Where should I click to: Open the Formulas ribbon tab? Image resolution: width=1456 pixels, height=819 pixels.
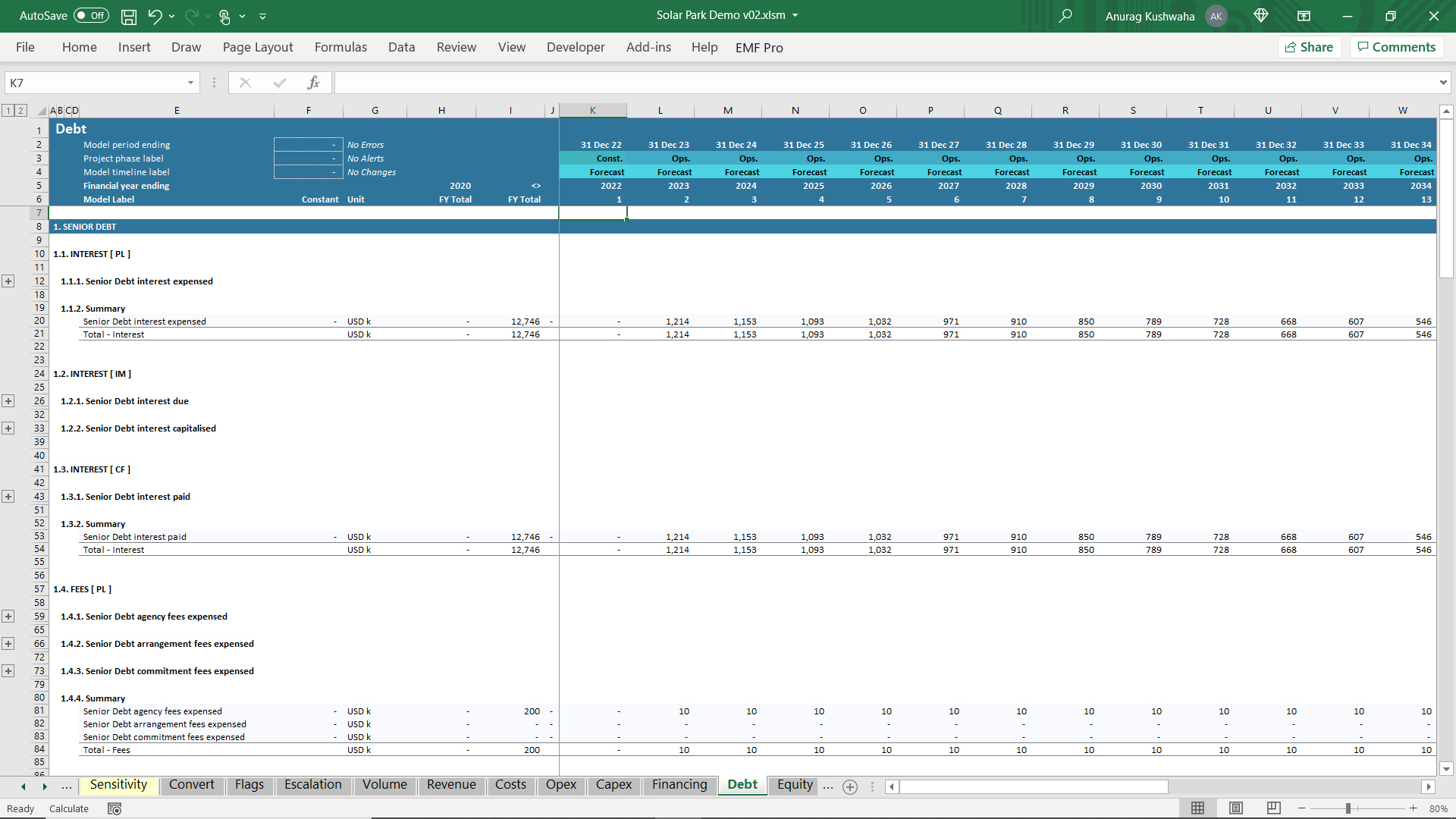(340, 47)
